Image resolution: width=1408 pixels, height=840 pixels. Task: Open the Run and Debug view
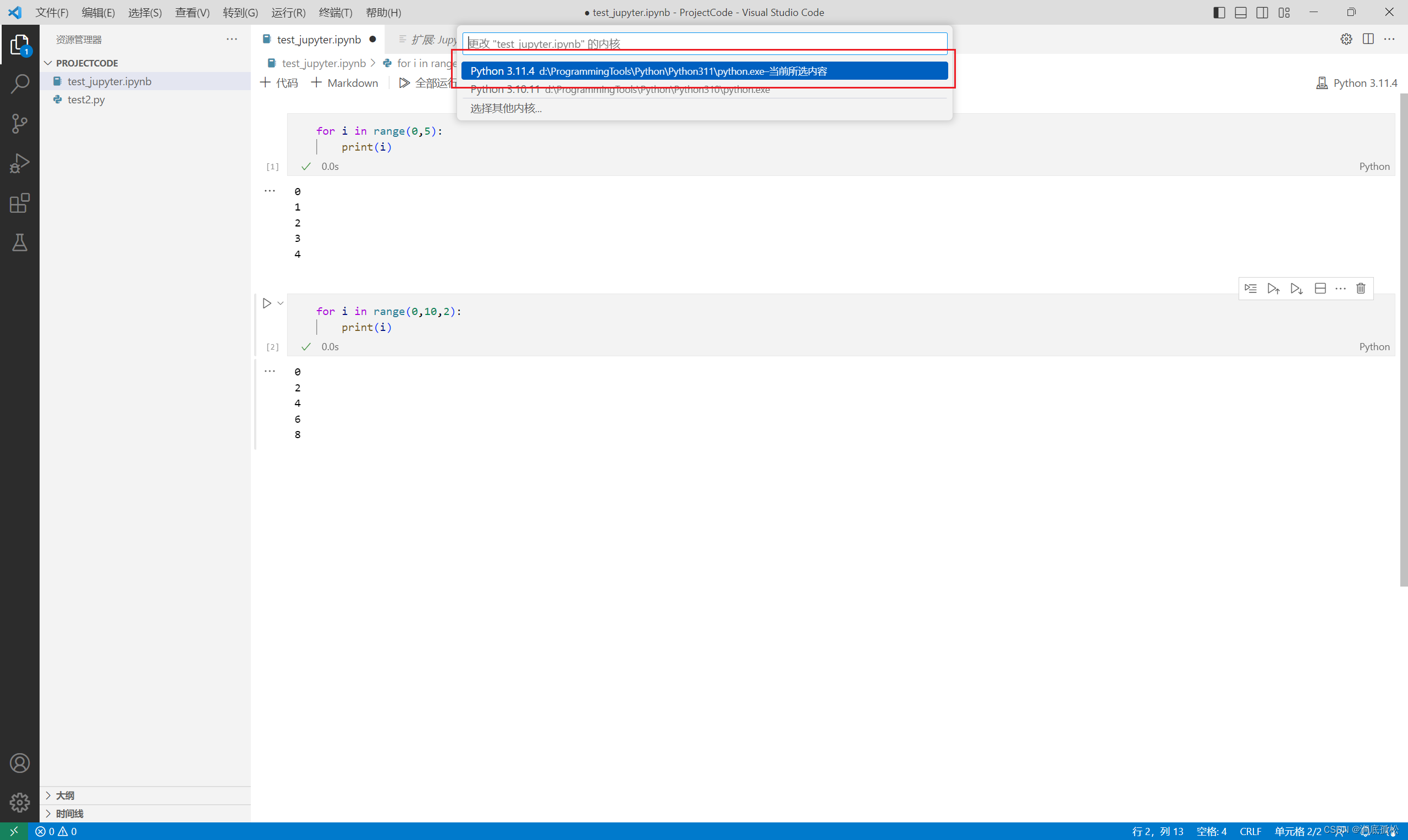coord(20,163)
